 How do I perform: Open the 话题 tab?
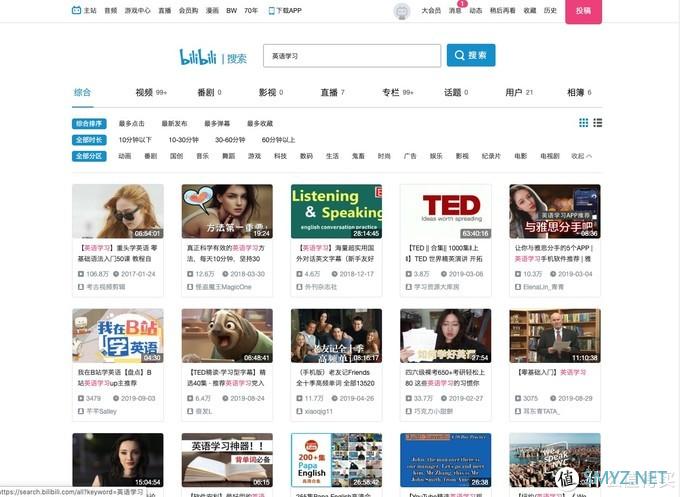coord(456,92)
